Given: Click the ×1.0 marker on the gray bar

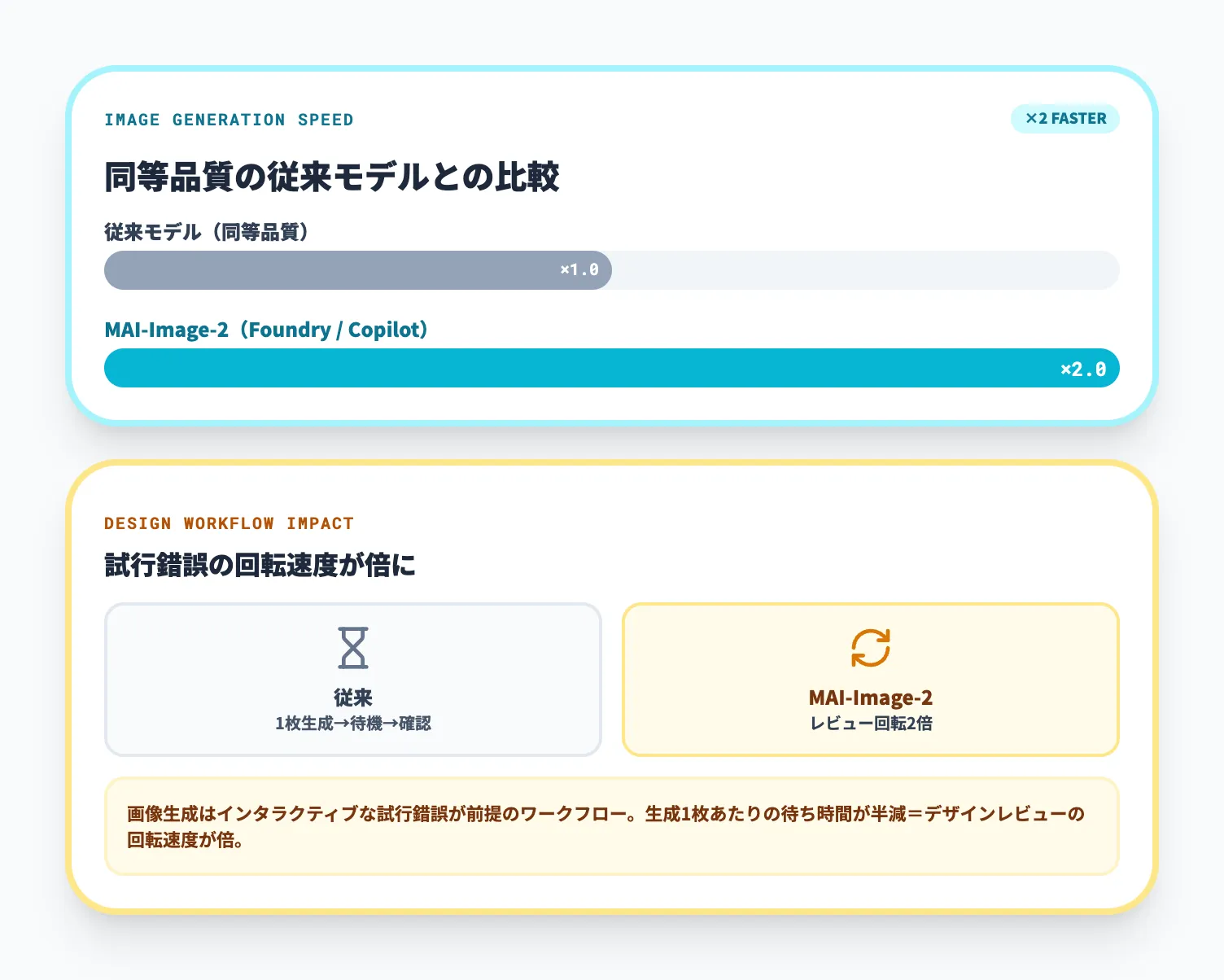Looking at the screenshot, I should [579, 269].
